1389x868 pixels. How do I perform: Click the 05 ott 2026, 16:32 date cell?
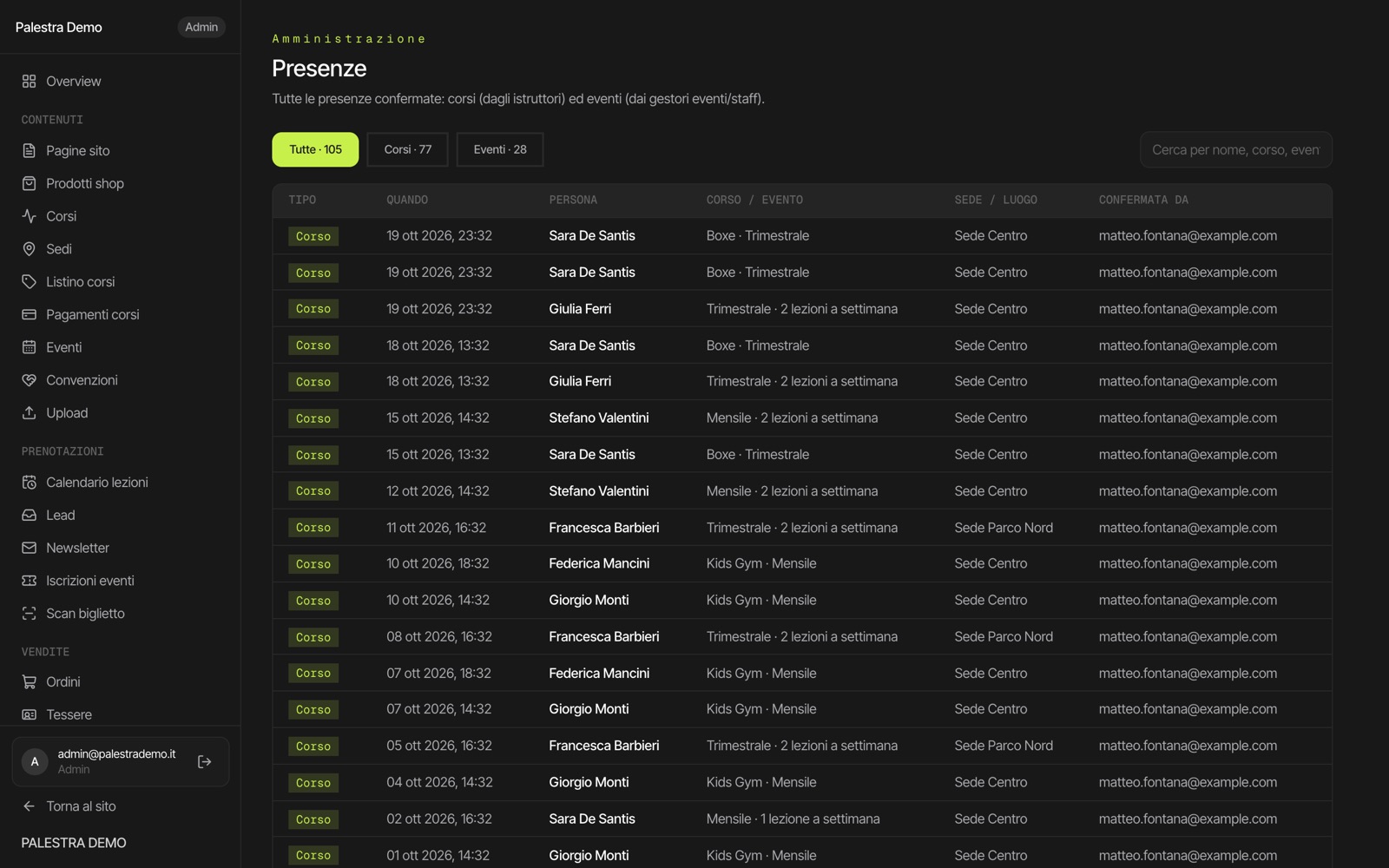tap(439, 746)
